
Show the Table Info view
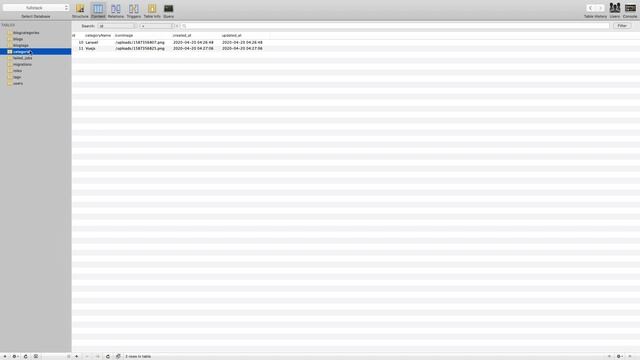(152, 11)
